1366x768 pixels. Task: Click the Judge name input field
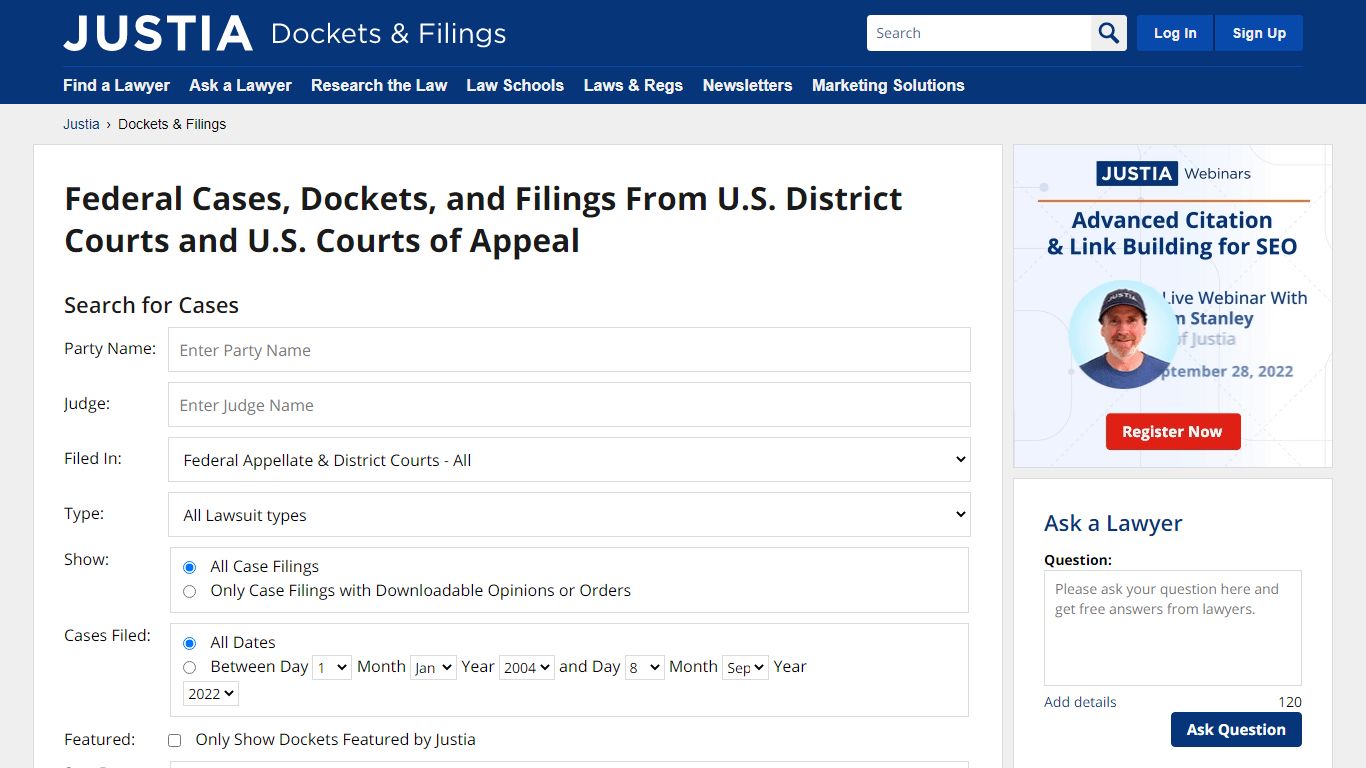pyautogui.click(x=569, y=405)
